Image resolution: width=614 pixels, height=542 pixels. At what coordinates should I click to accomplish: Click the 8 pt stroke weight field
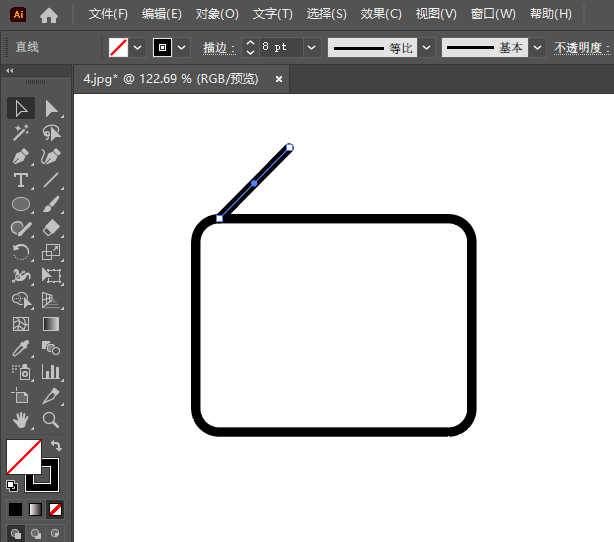tap(281, 48)
